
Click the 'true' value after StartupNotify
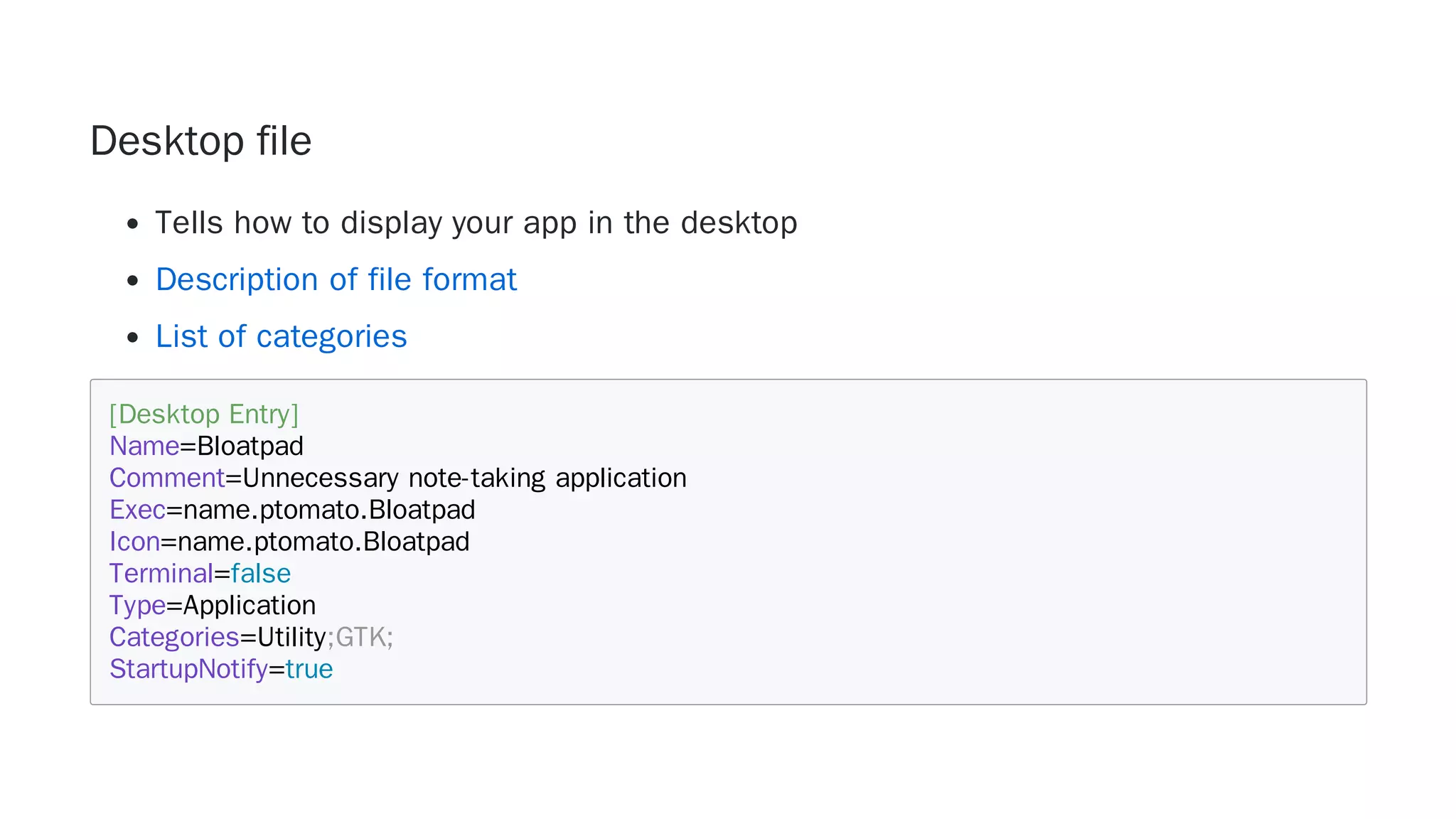coord(309,670)
